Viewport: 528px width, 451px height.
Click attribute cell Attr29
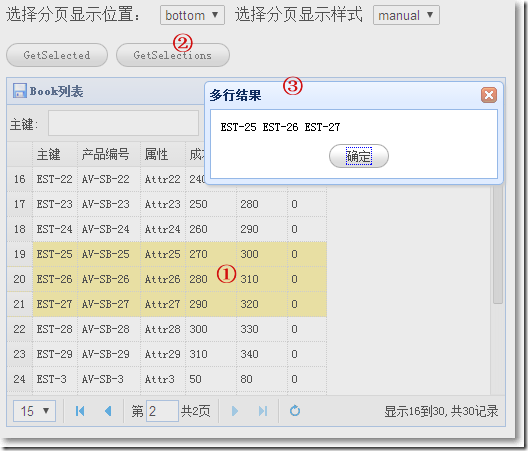coord(162,354)
